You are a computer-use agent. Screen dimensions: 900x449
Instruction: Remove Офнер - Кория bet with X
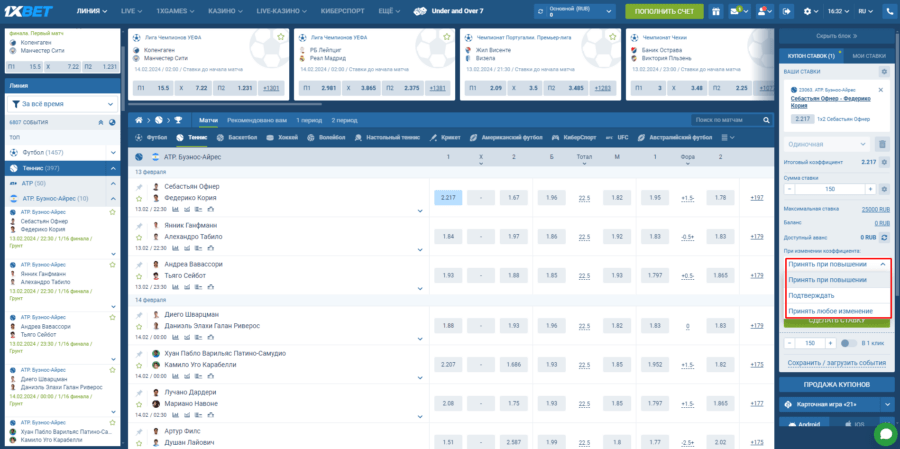tap(881, 88)
